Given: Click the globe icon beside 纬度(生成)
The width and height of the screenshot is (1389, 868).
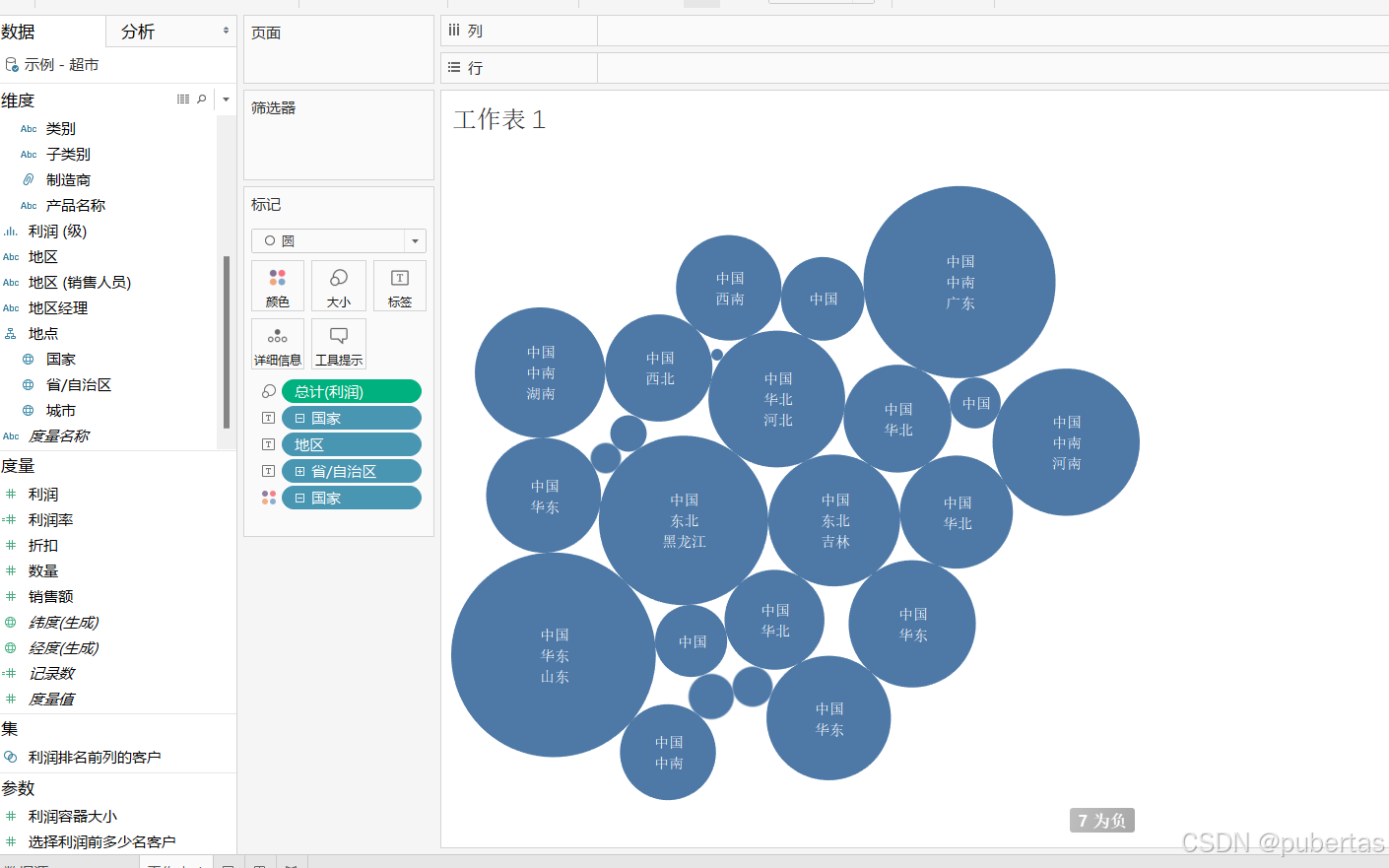Looking at the screenshot, I should point(11,623).
